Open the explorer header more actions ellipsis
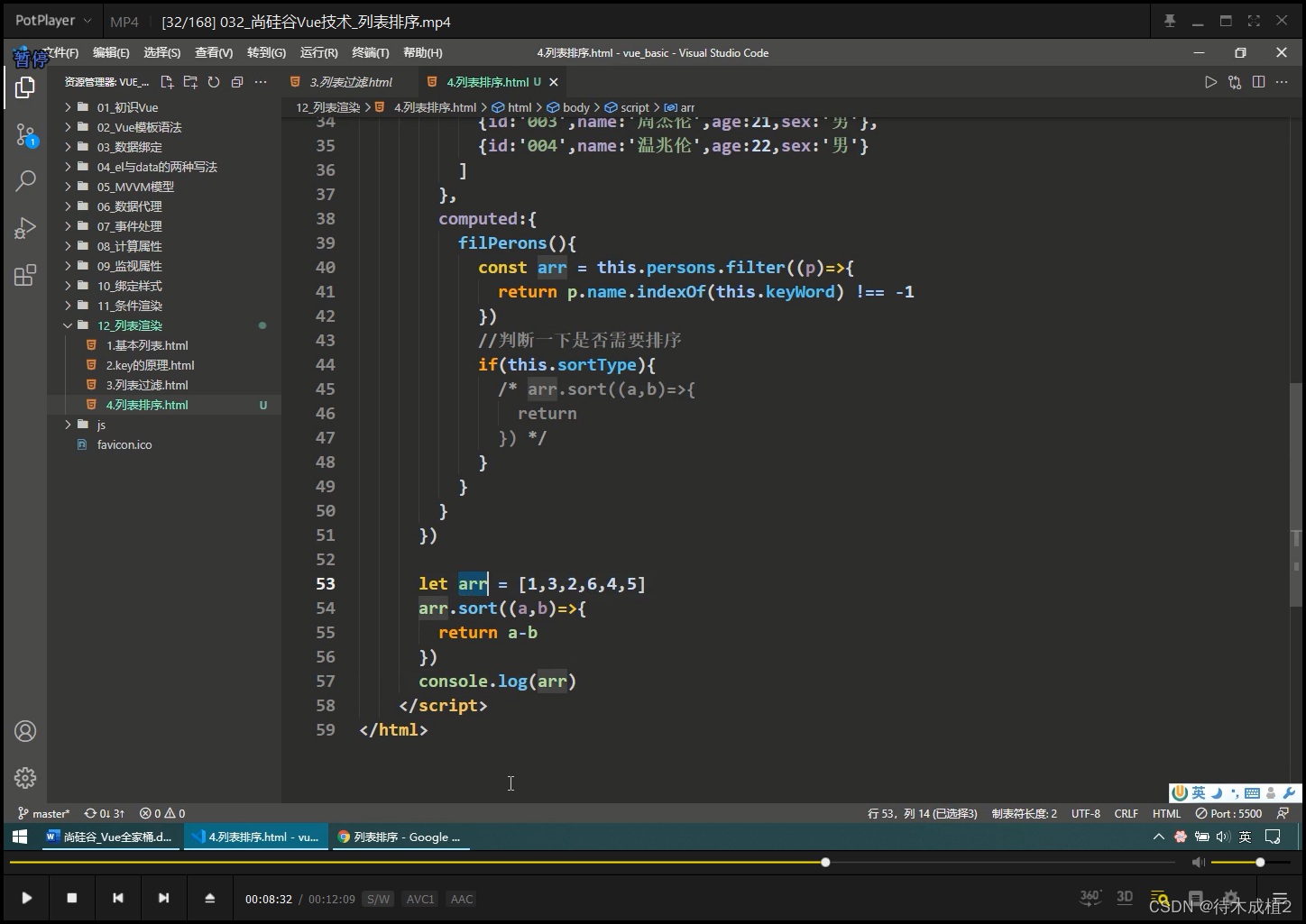The image size is (1306, 924). click(x=261, y=82)
